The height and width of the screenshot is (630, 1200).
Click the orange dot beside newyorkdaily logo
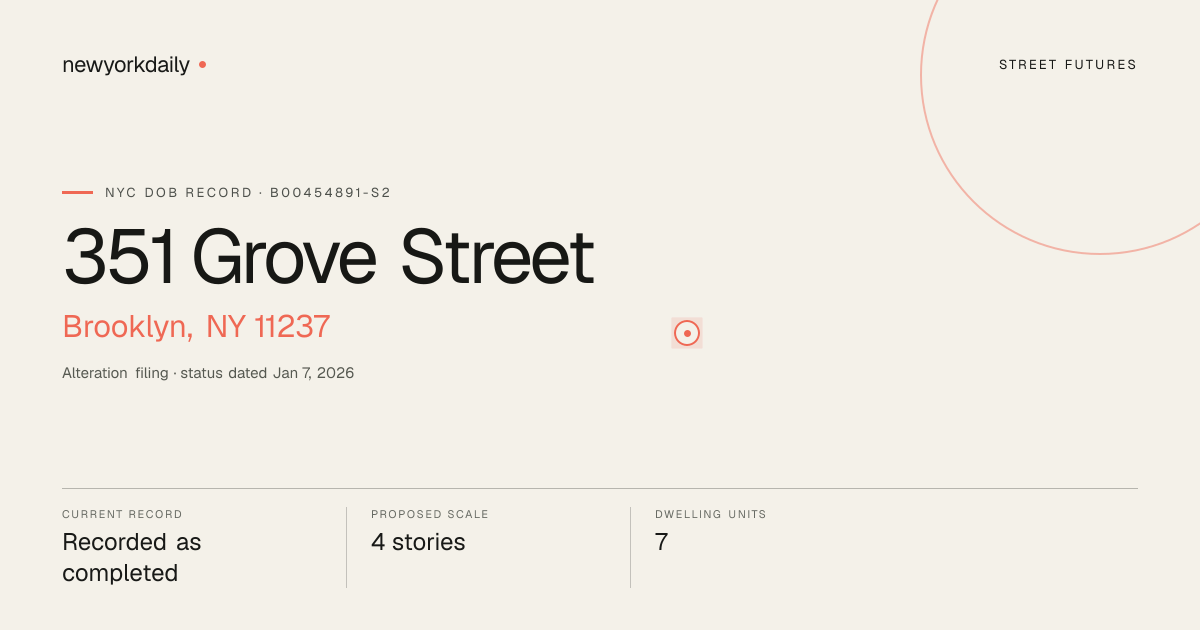tap(202, 64)
